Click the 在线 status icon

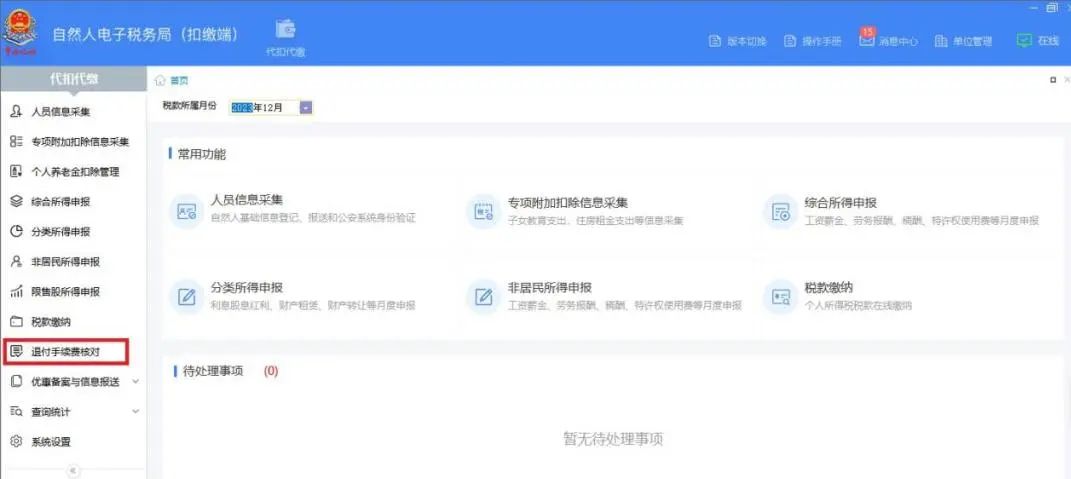(x=1023, y=40)
